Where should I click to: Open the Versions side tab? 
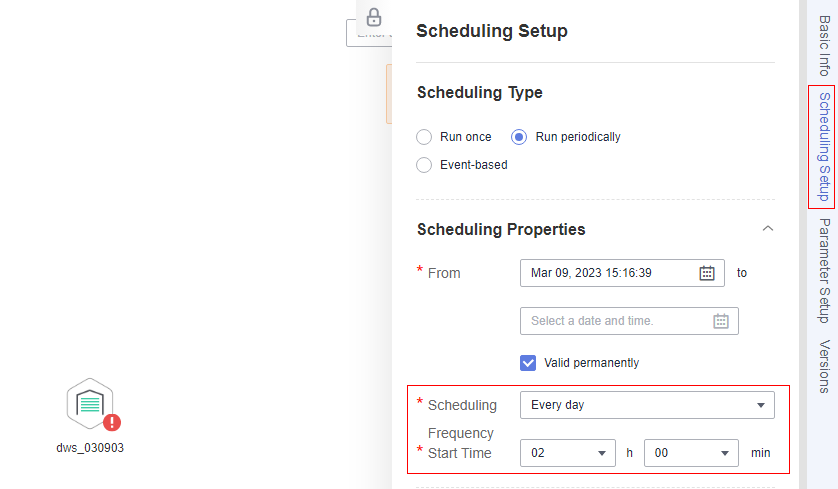click(824, 366)
